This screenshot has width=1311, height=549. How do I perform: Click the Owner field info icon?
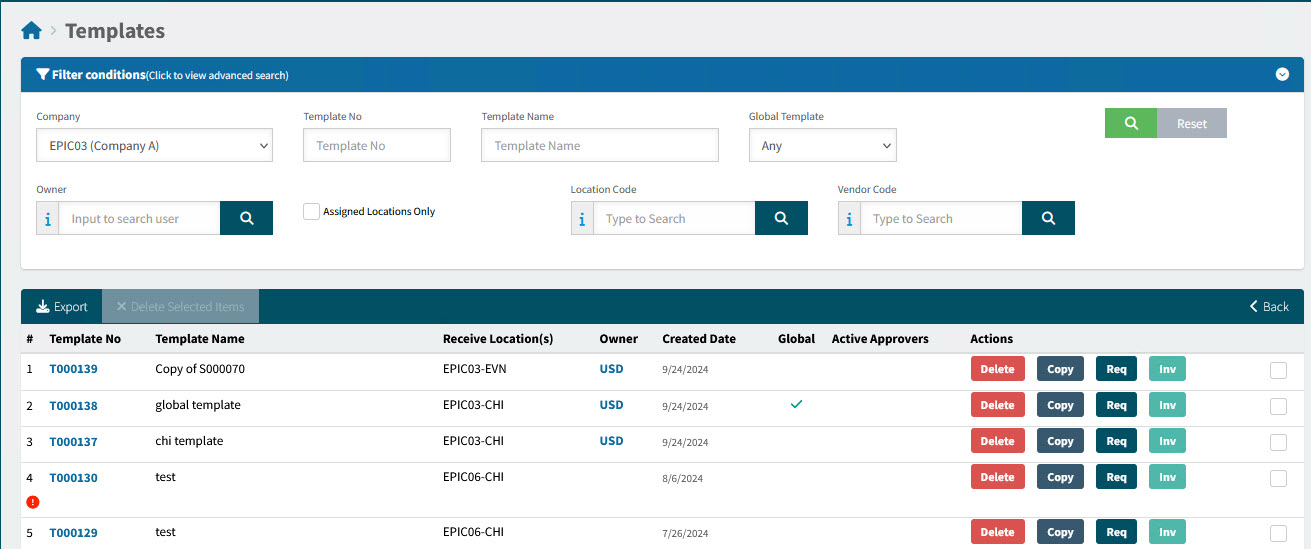coord(48,219)
